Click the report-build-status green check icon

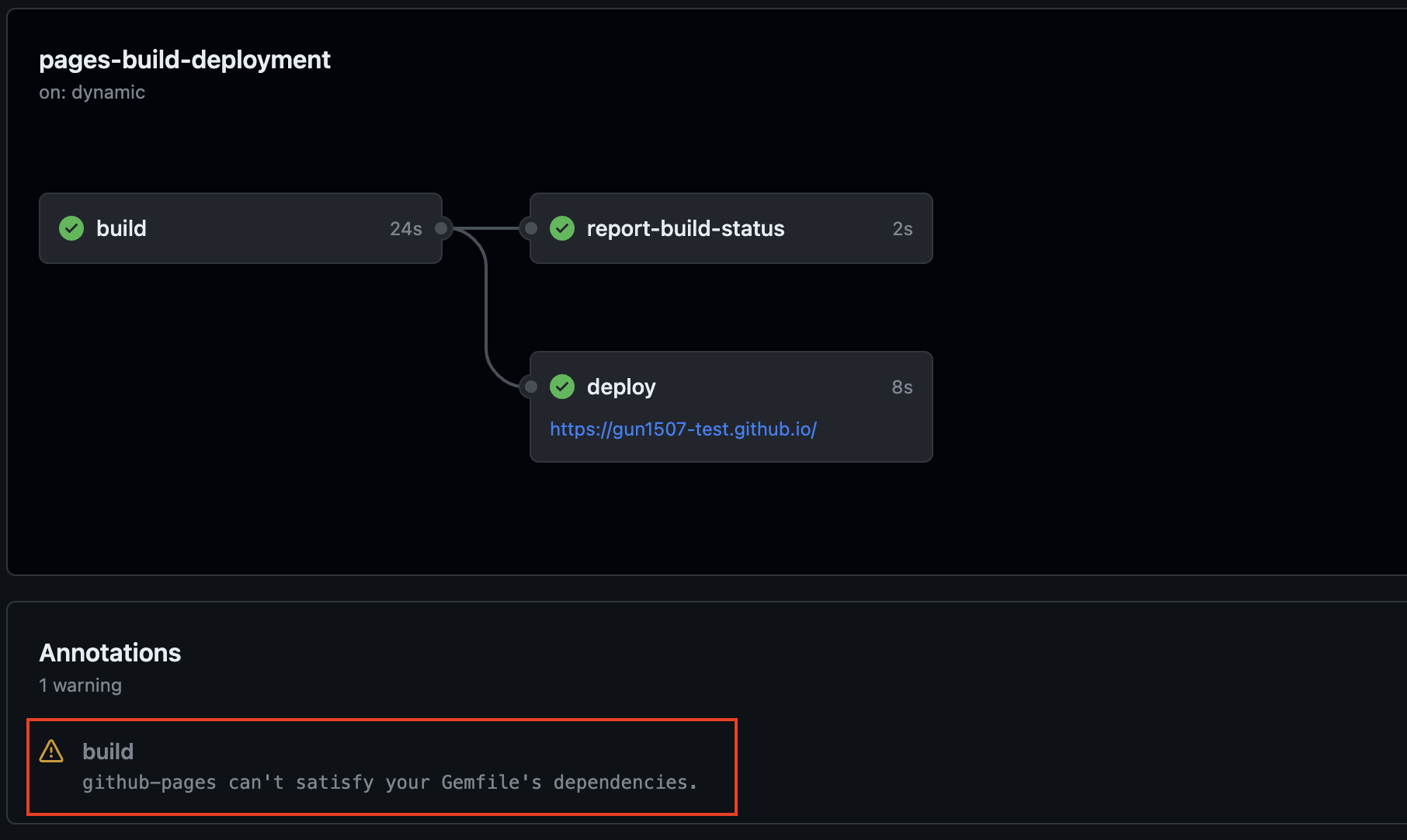[562, 228]
